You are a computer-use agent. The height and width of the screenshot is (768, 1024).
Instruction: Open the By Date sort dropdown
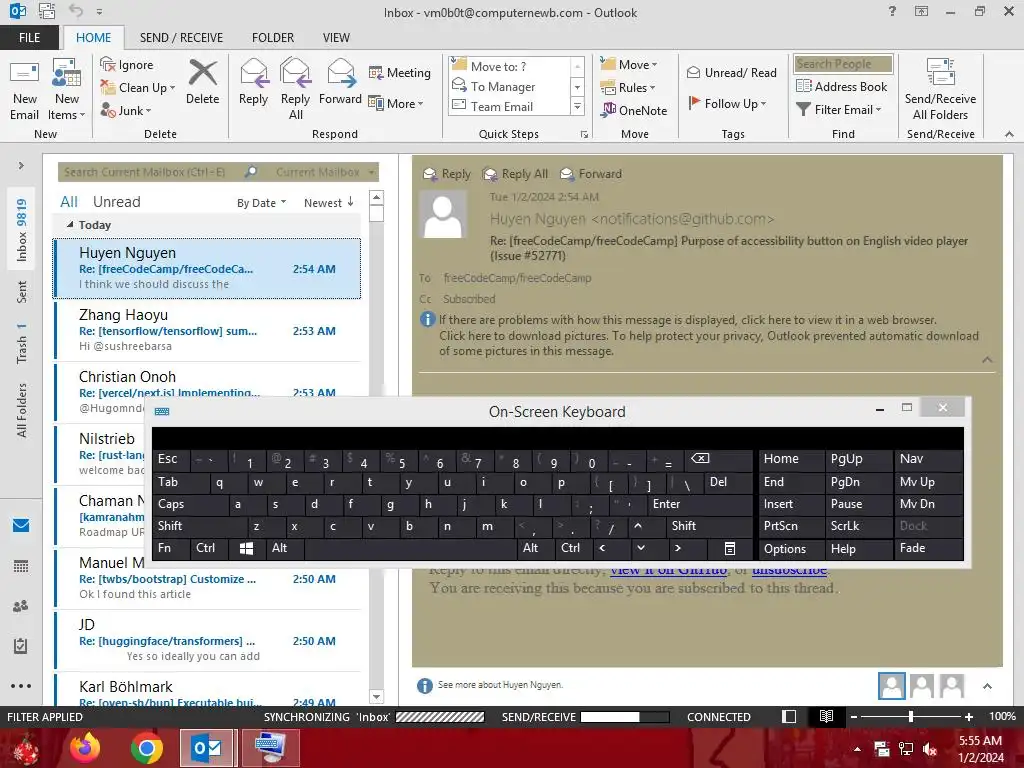pyautogui.click(x=261, y=203)
